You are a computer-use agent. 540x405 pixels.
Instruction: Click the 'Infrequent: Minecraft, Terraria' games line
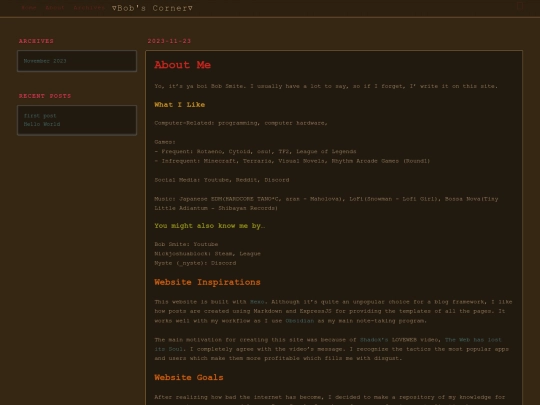[x=292, y=161]
